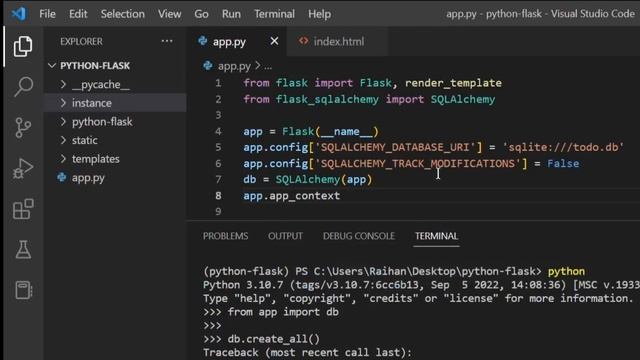Expand the templates folder
The height and width of the screenshot is (360, 640).
tap(63, 158)
